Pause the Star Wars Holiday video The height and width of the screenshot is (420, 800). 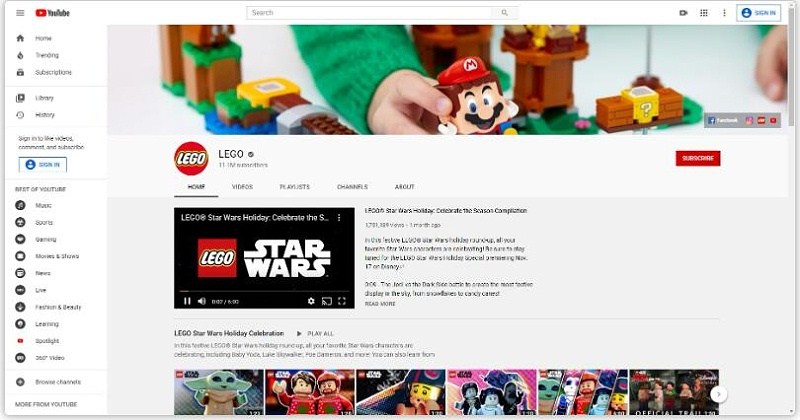[186, 301]
